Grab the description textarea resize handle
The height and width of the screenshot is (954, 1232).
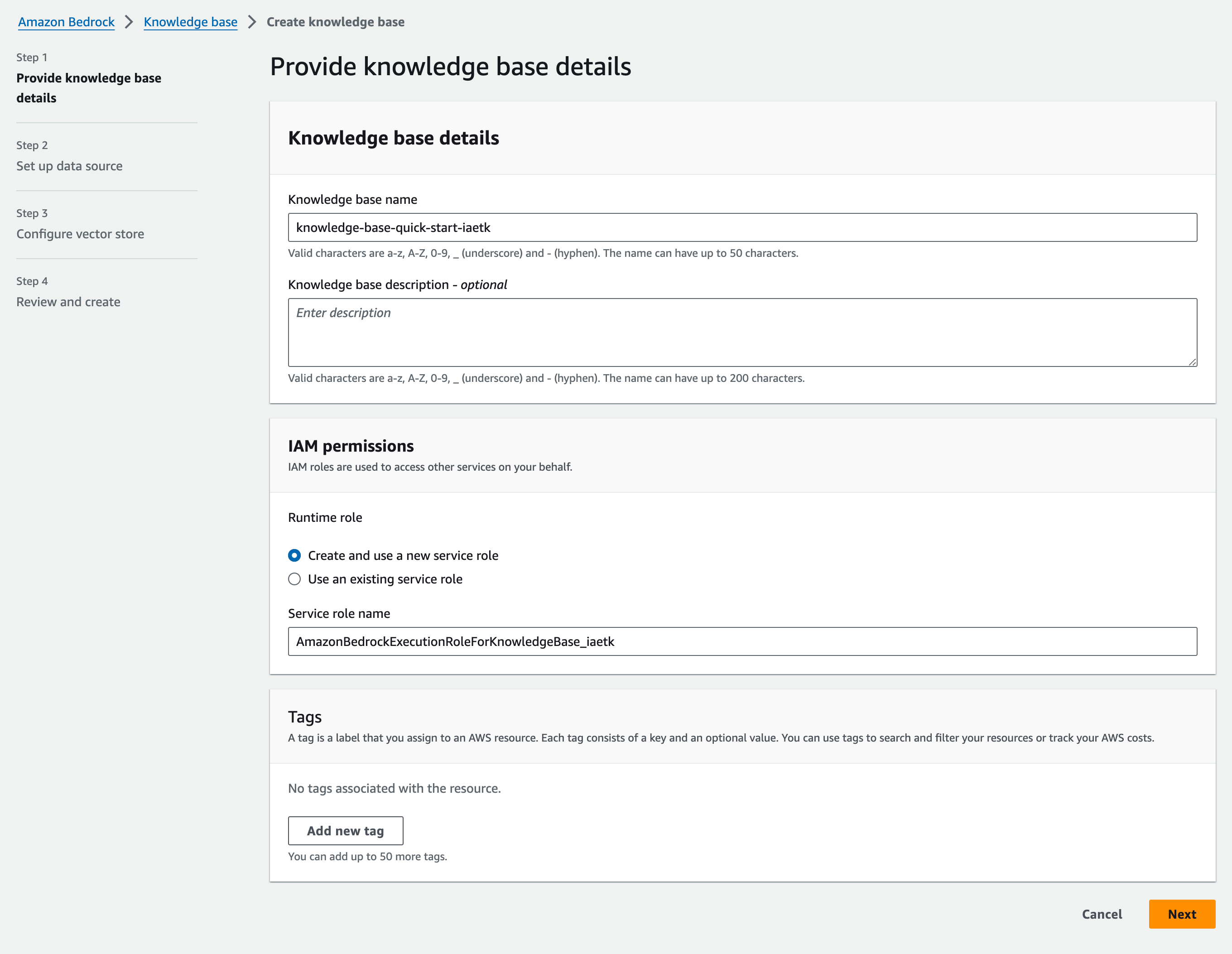click(x=1192, y=361)
